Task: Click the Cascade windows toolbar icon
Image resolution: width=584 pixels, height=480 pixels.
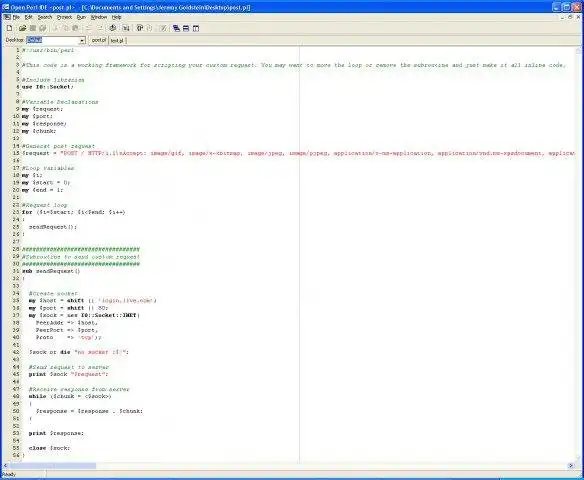Action: tap(176, 28)
